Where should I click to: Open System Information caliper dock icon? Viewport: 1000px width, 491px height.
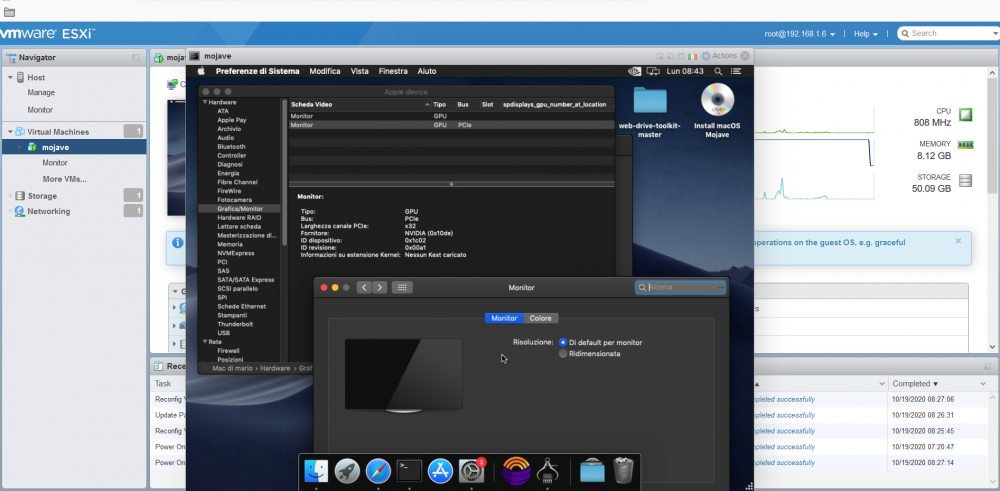pos(547,471)
